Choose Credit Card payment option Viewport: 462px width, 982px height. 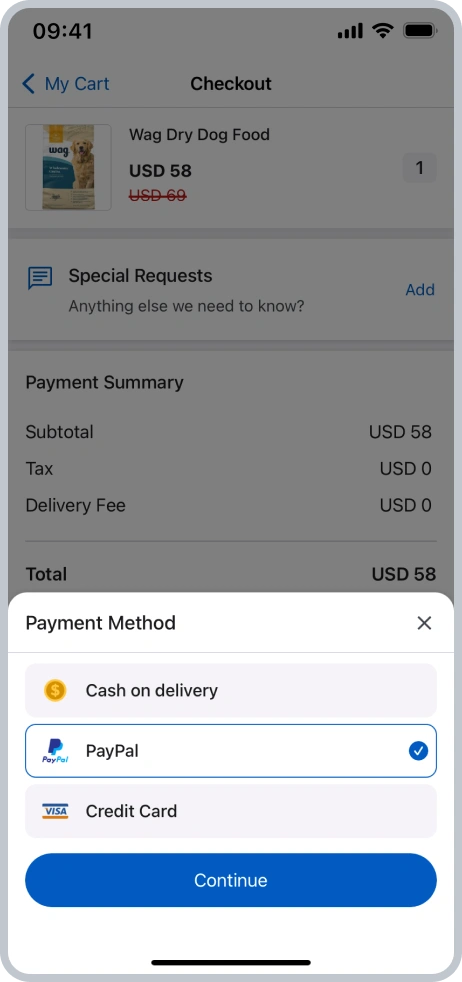pos(231,811)
